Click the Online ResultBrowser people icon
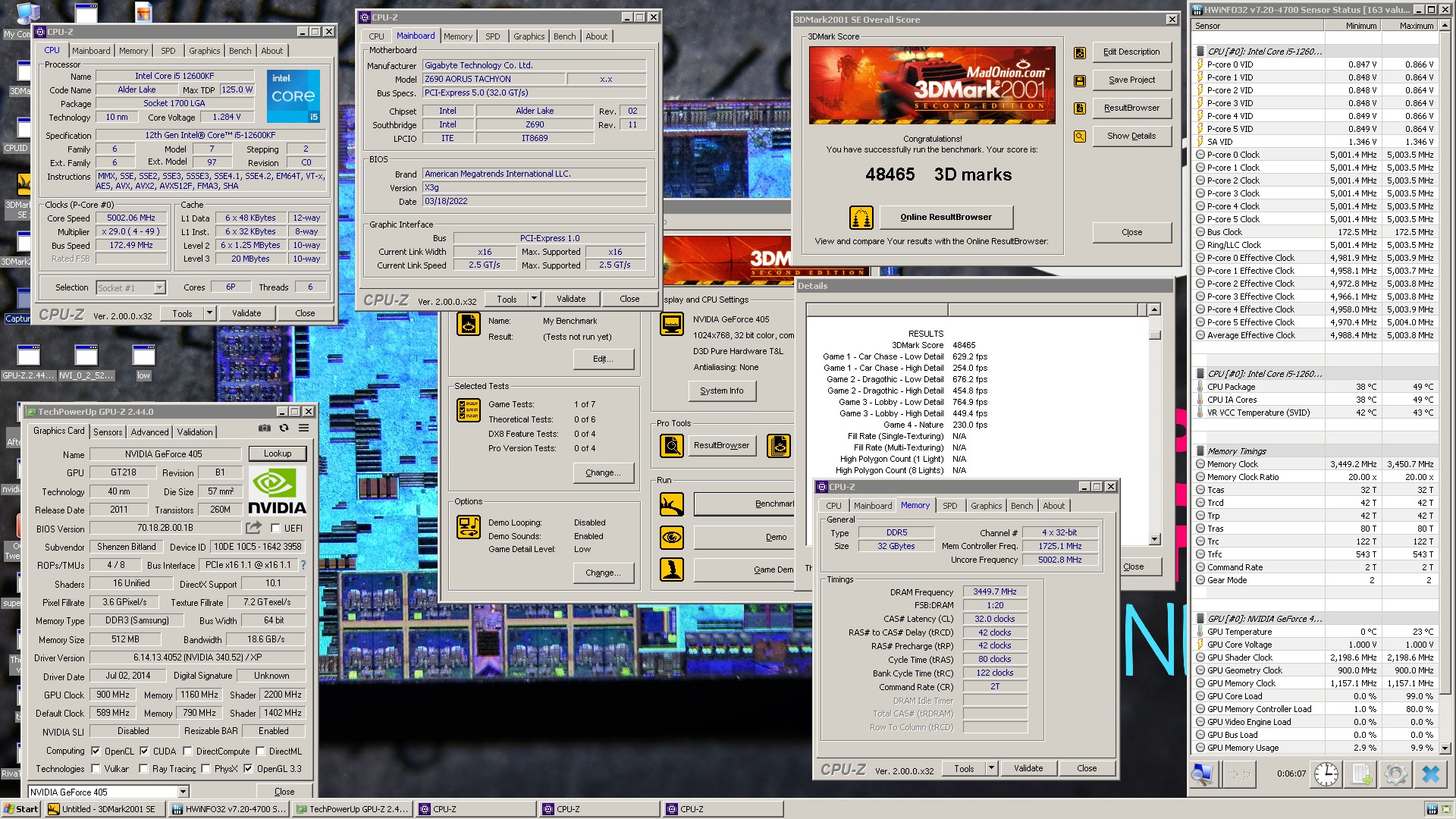The image size is (1456, 819). tap(861, 218)
